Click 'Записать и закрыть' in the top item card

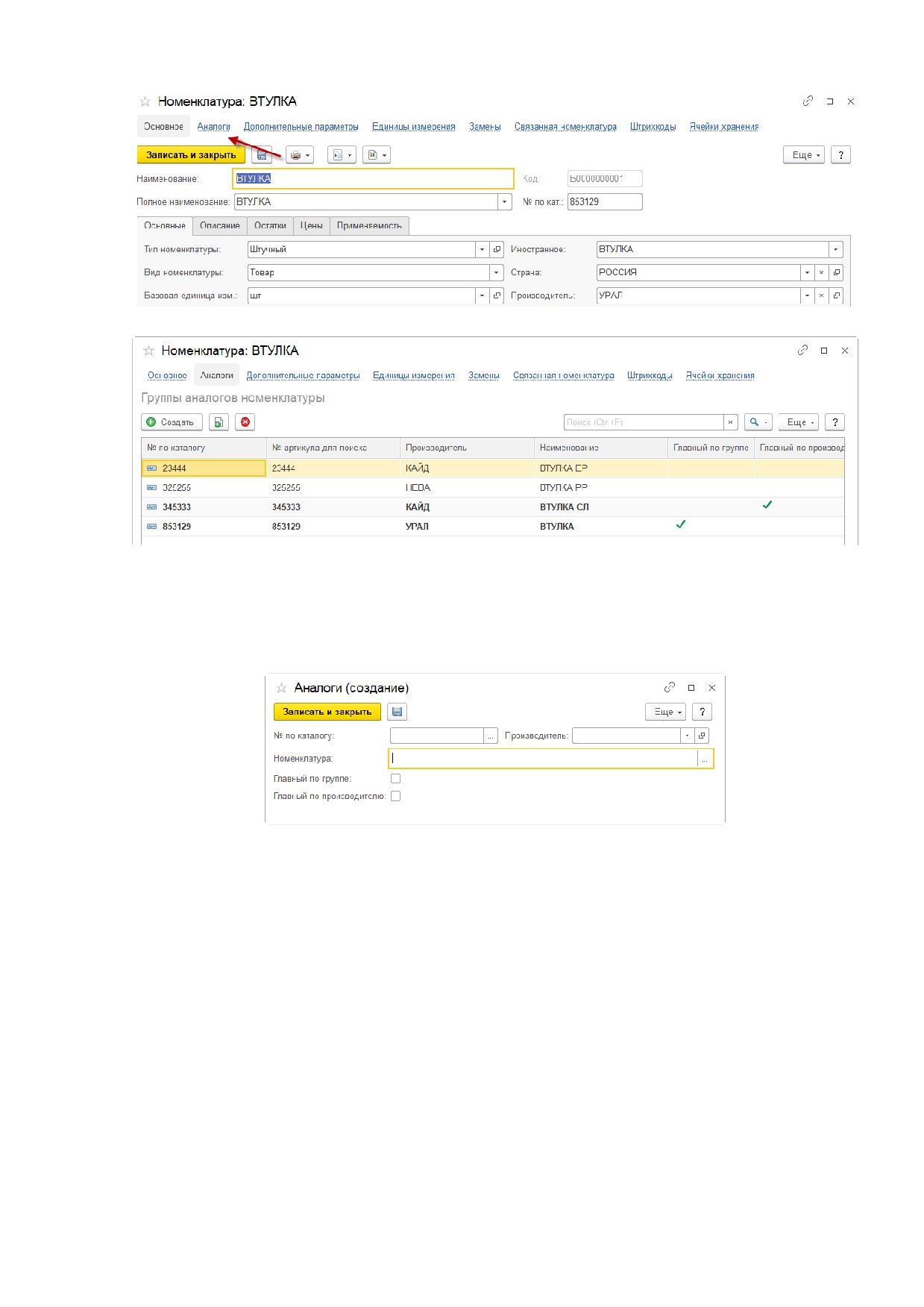(191, 155)
